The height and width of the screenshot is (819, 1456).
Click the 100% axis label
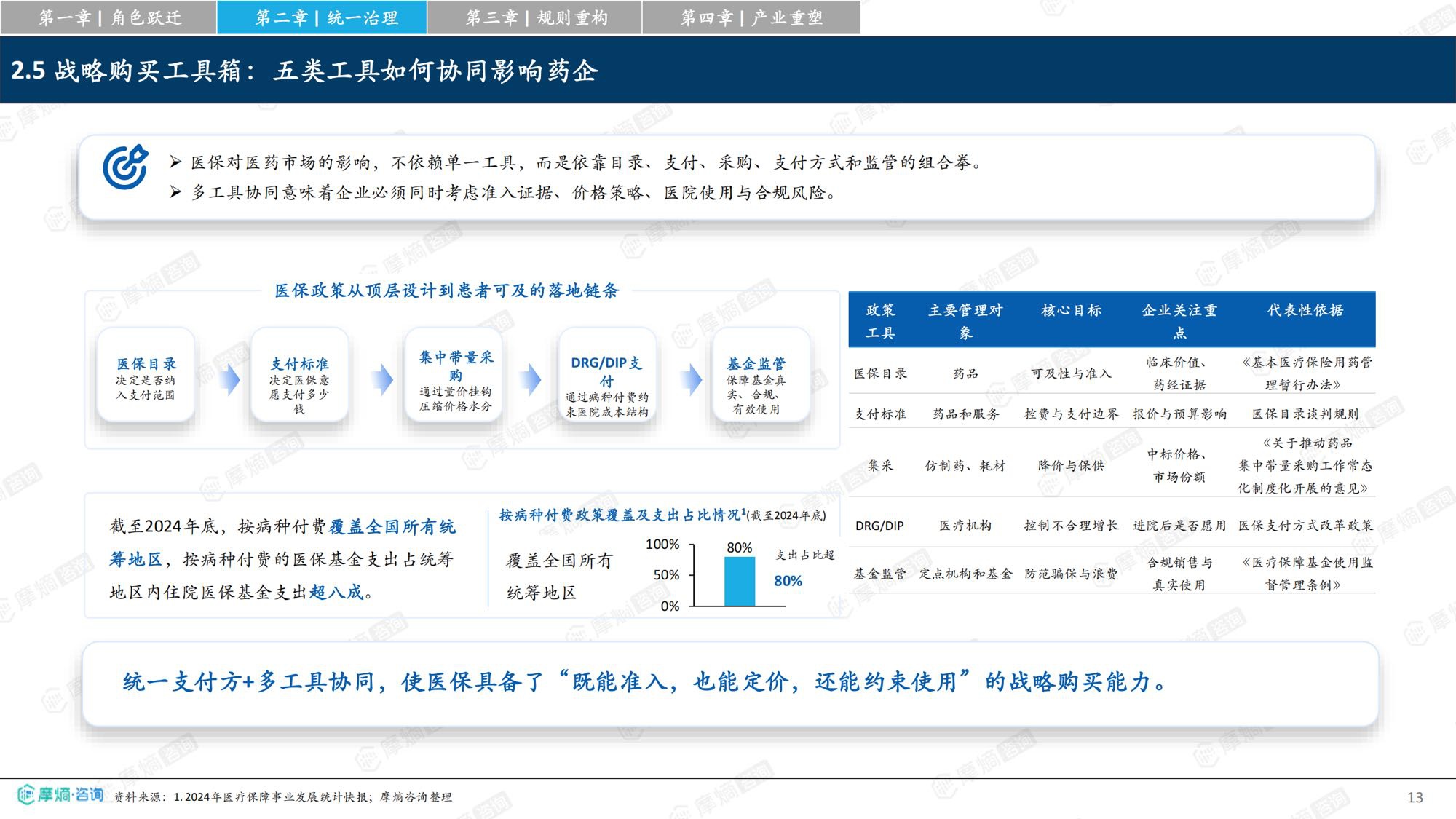click(x=662, y=545)
